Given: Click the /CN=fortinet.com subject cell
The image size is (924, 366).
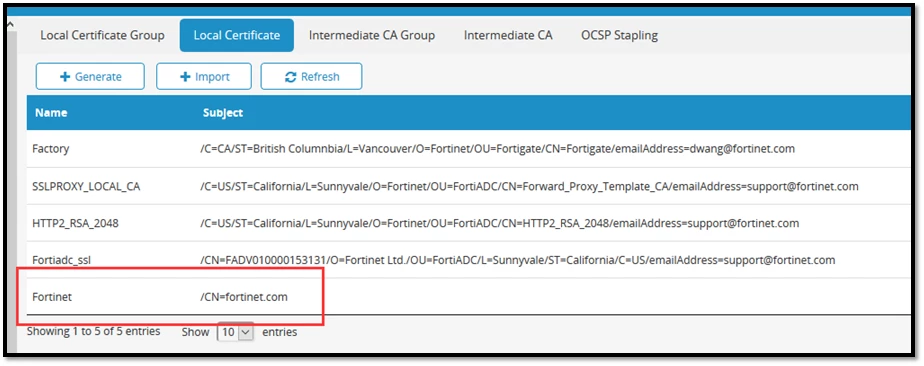Looking at the screenshot, I should click(244, 297).
